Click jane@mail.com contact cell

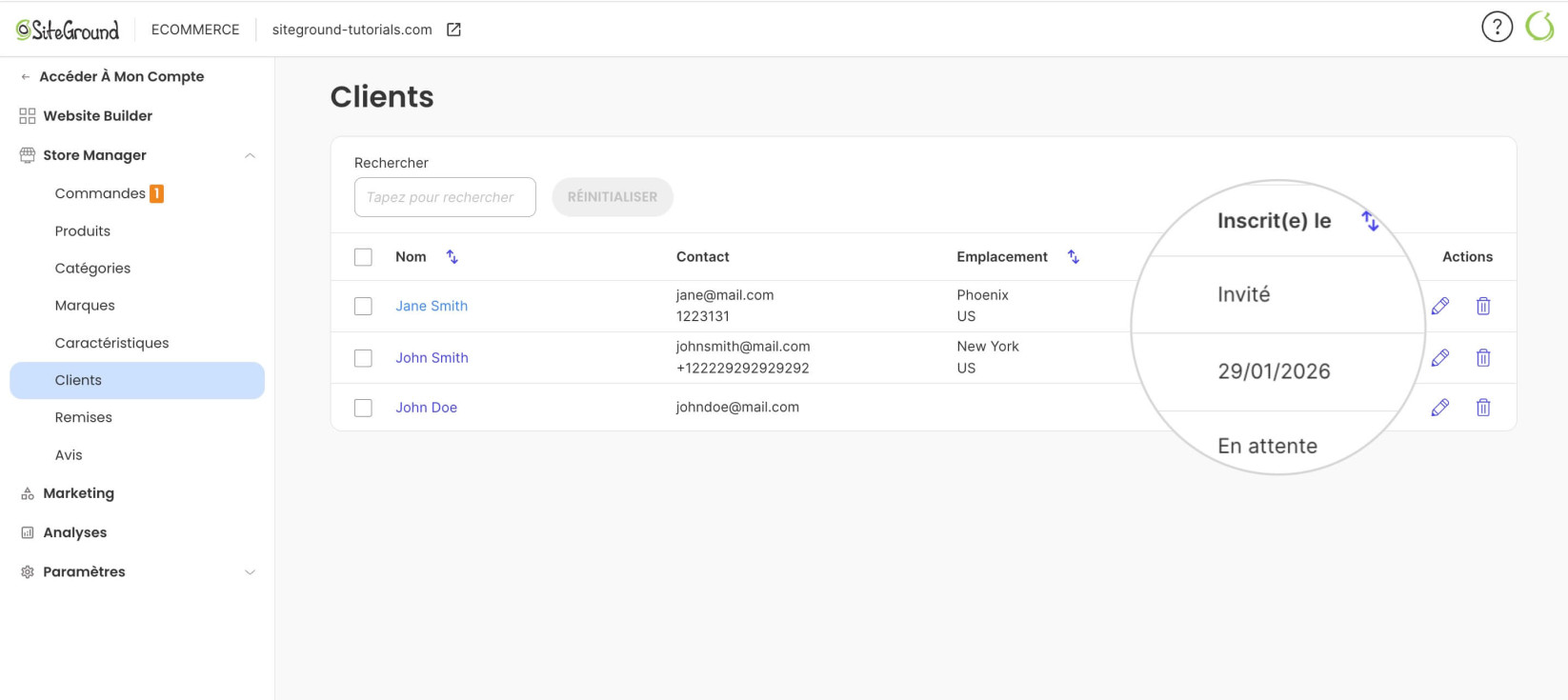point(725,295)
